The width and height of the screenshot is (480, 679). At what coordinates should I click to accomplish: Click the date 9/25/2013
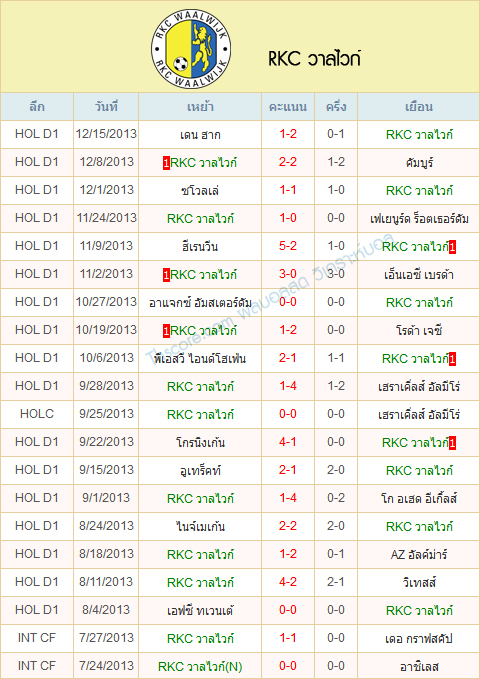(107, 414)
